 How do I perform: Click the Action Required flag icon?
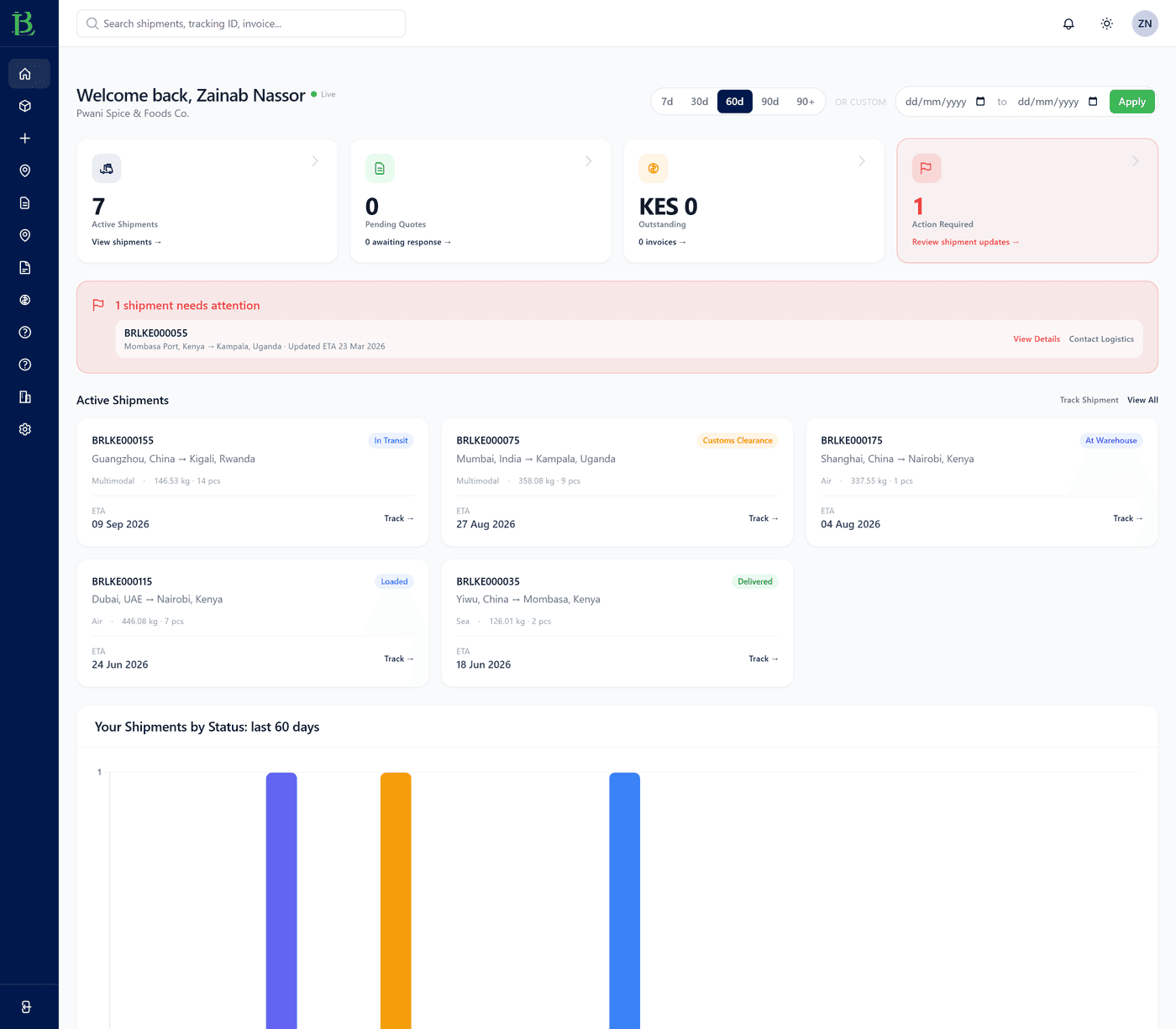pos(927,169)
